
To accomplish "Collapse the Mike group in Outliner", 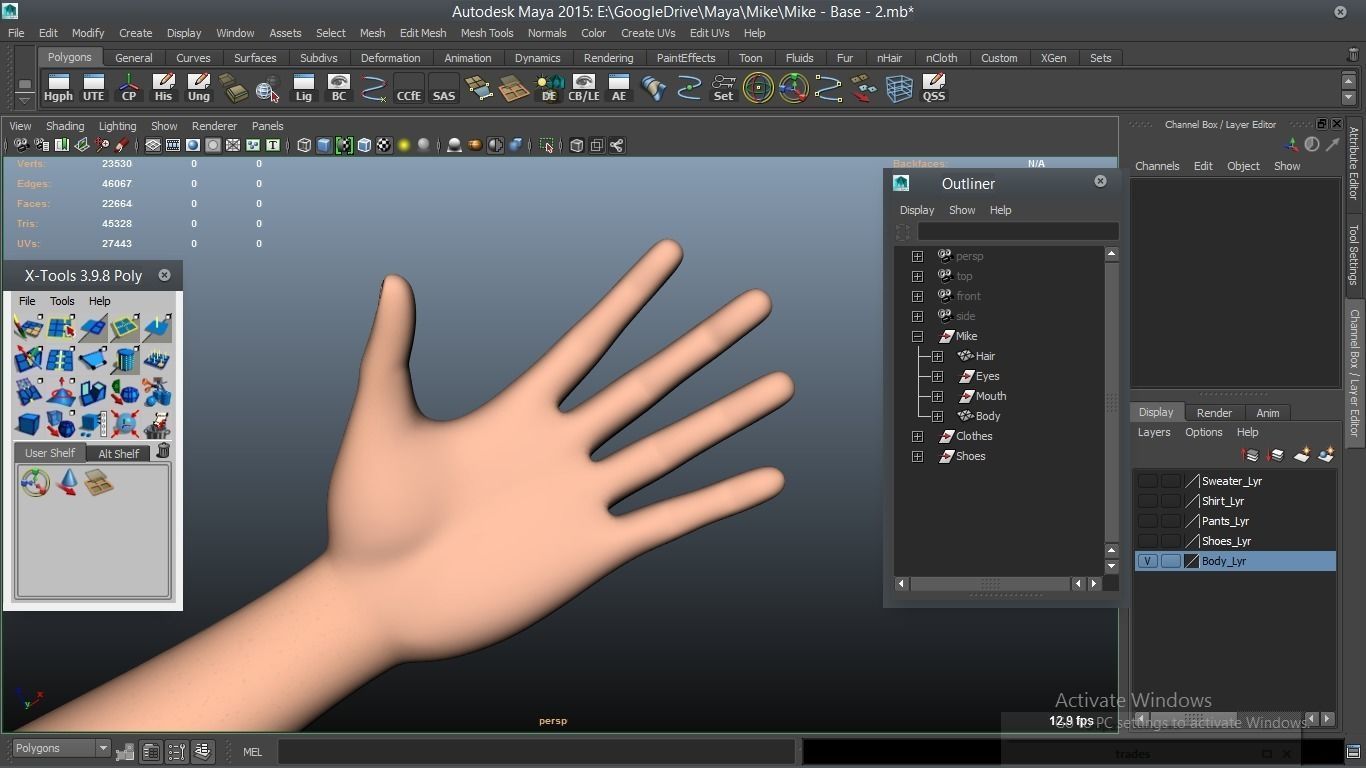I will [917, 336].
